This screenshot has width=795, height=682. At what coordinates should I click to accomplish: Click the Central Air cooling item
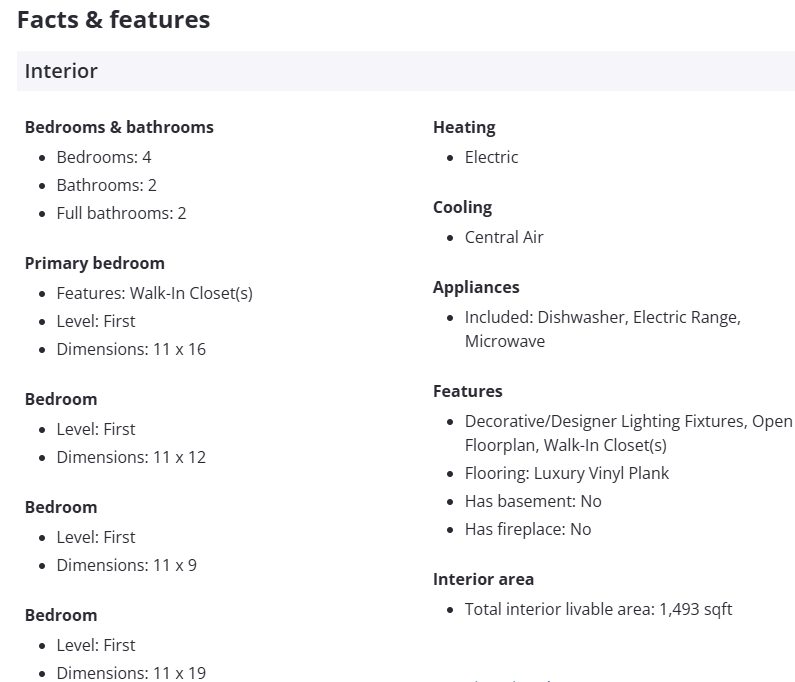click(x=504, y=237)
